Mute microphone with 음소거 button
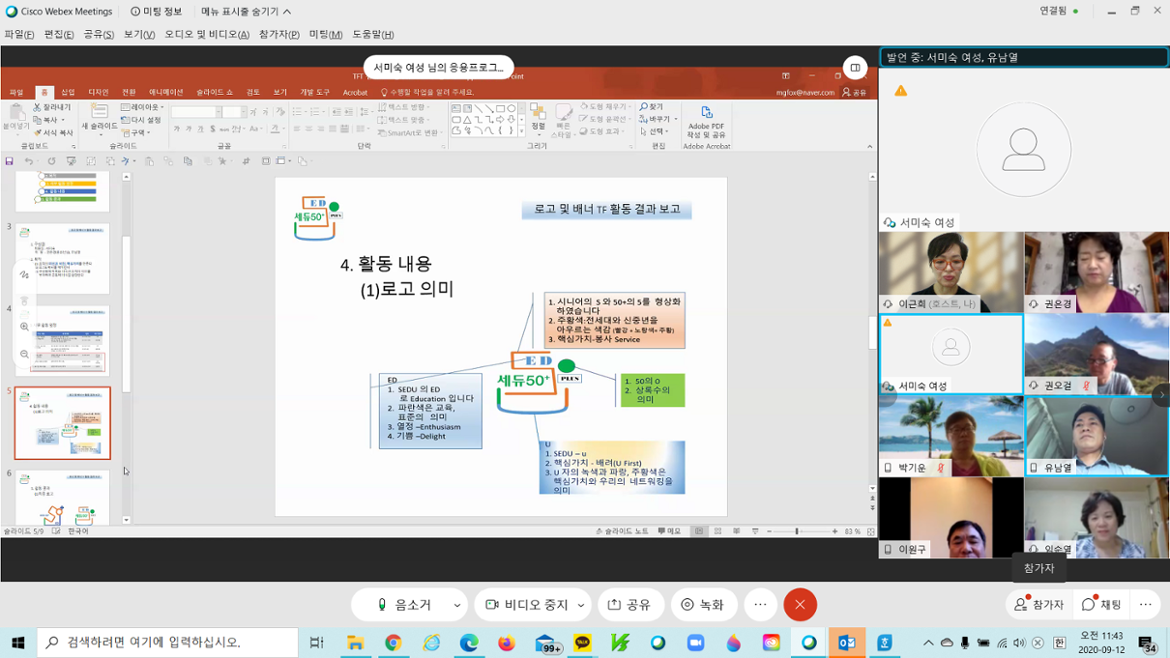1170x658 pixels. pyautogui.click(x=404, y=604)
